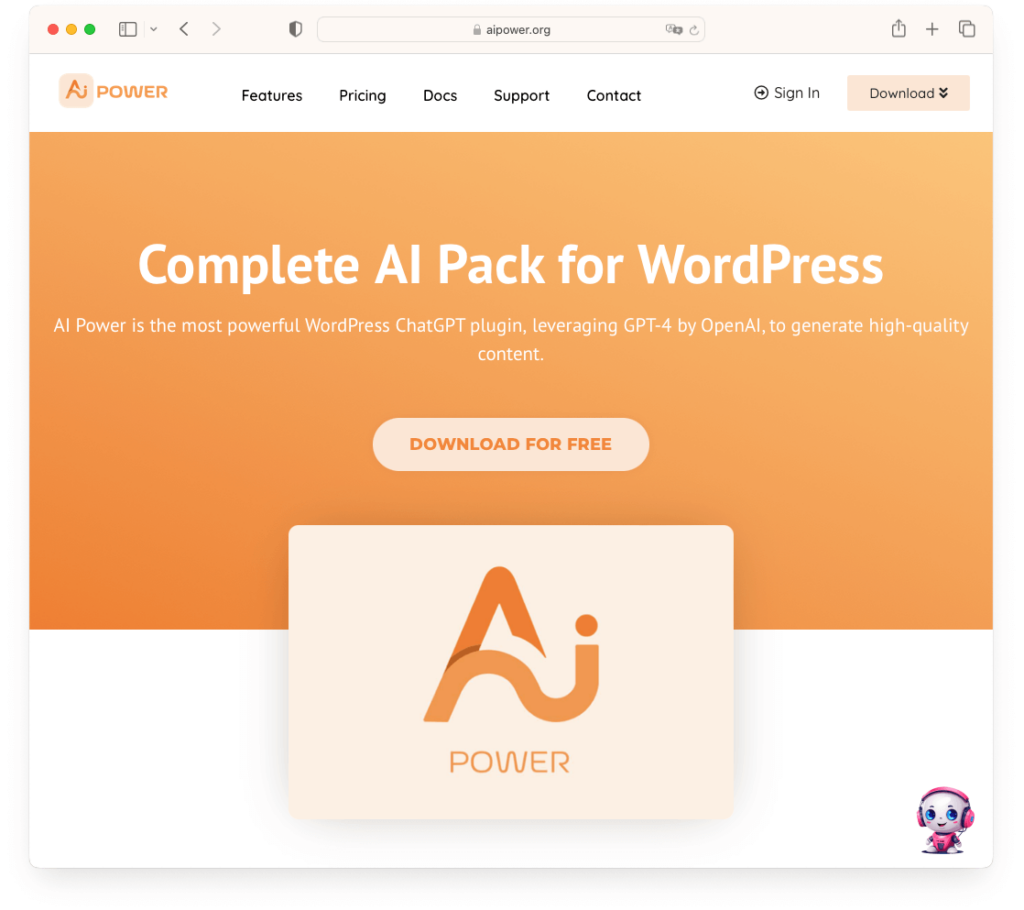Click the Sign In link
Screen dimensions: 1024x910
787,93
